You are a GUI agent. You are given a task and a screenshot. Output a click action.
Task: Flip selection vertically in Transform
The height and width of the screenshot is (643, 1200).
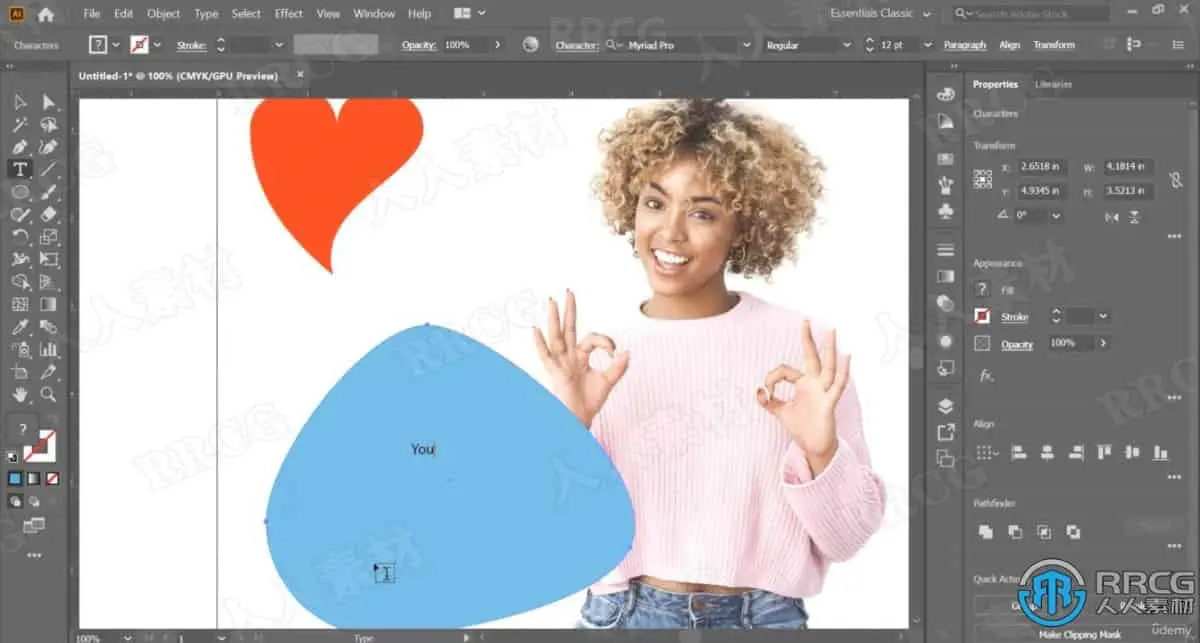coord(1135,216)
